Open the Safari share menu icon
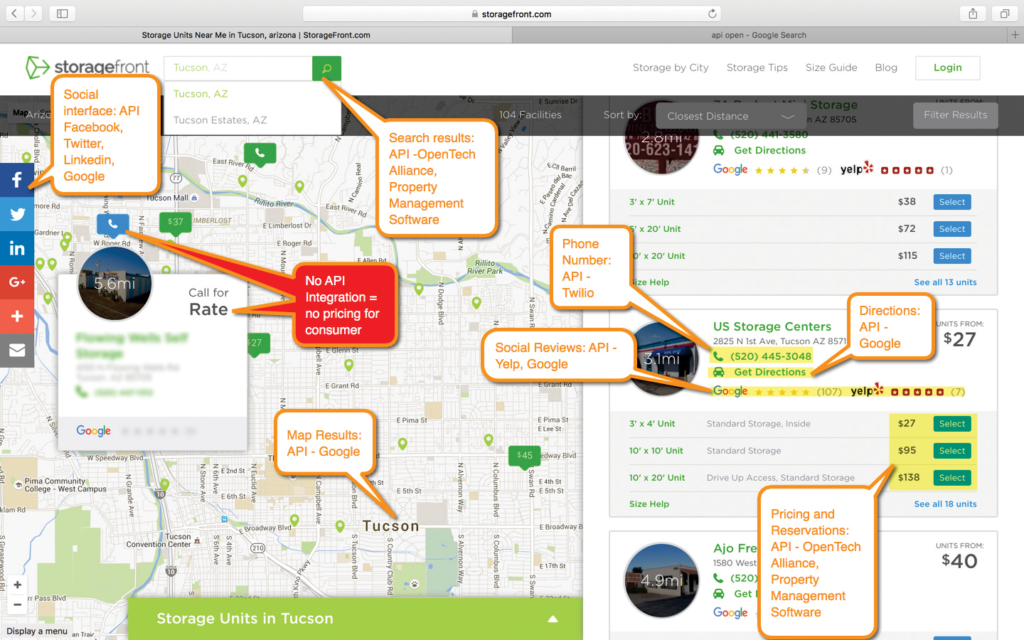The width and height of the screenshot is (1024, 640). click(972, 13)
